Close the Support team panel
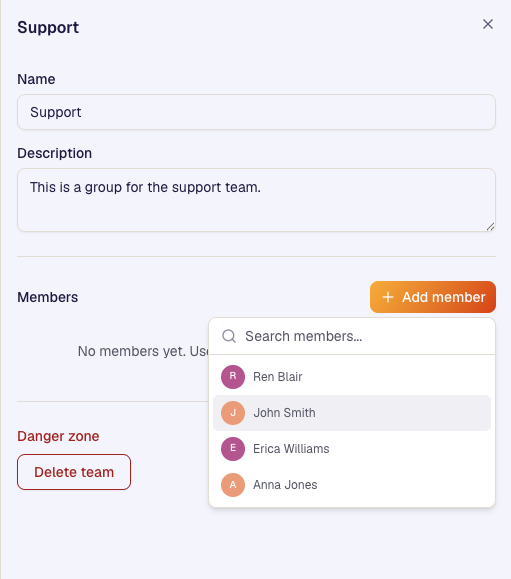Viewport: 511px width, 579px height. 488,24
